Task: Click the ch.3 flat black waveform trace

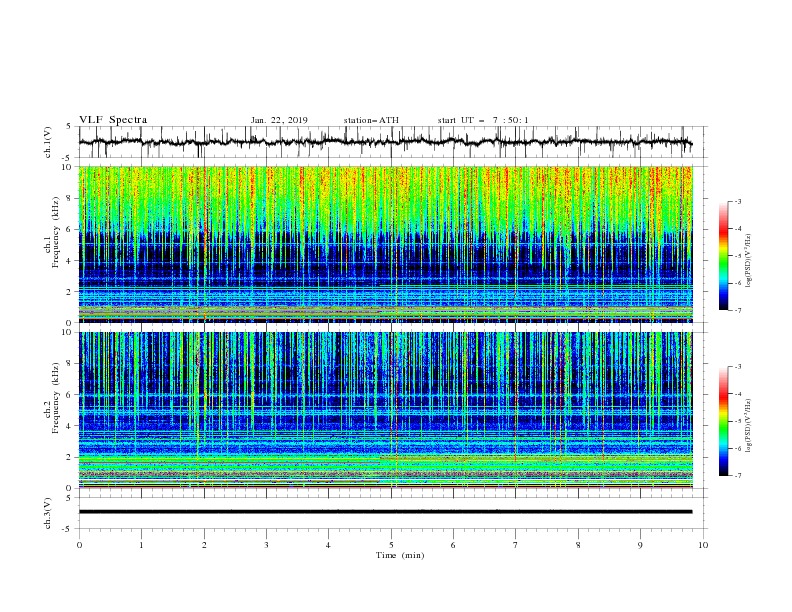Action: pos(385,512)
